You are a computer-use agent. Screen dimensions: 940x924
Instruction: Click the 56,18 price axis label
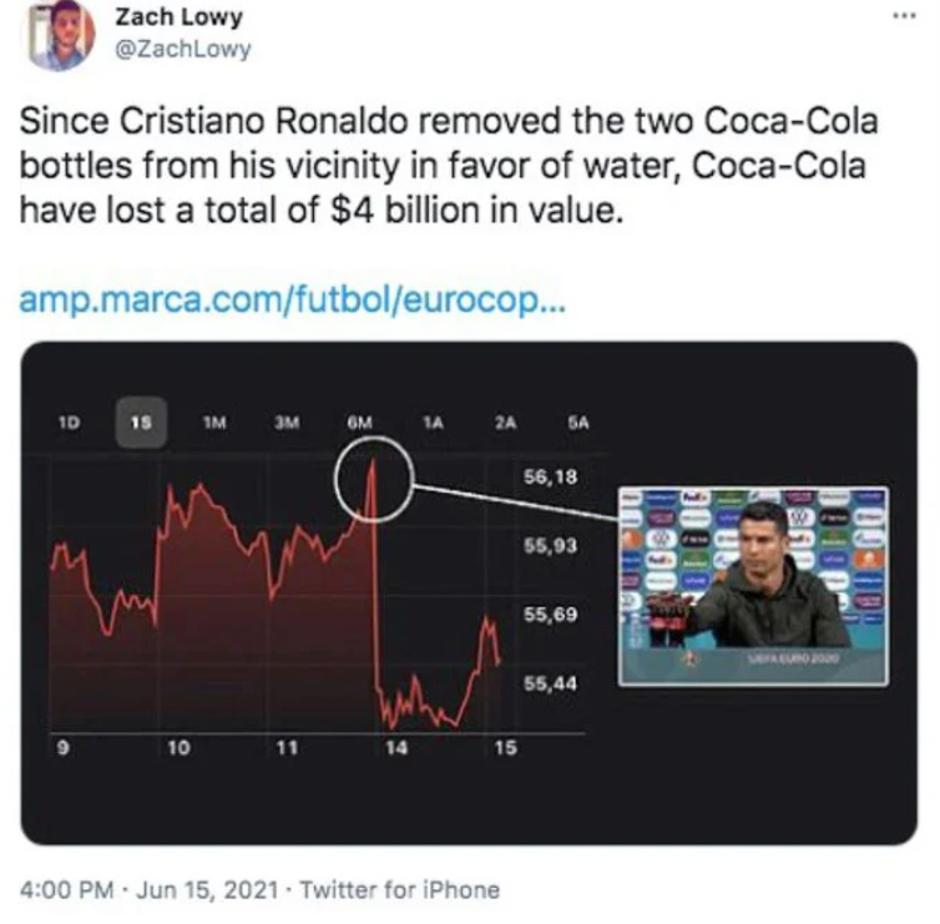pyautogui.click(x=550, y=477)
